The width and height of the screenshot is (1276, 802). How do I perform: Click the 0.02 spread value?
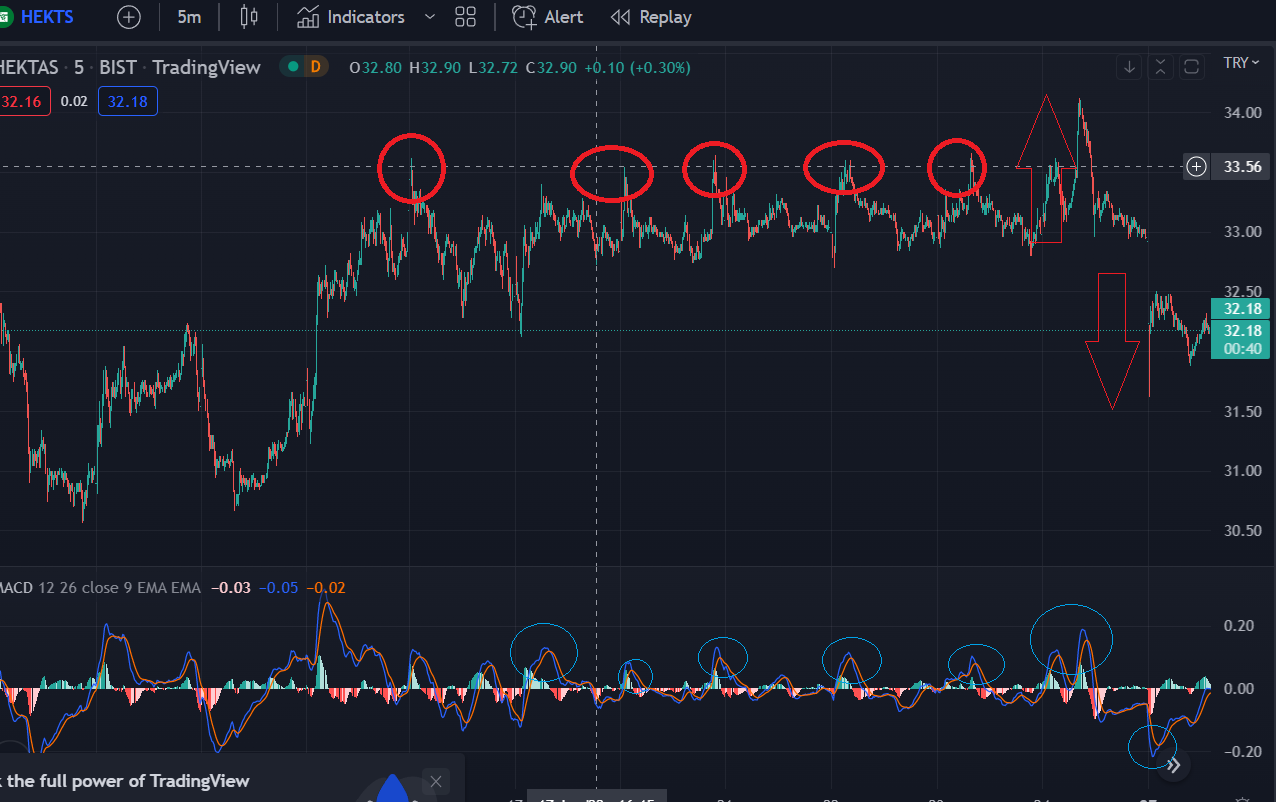[74, 101]
